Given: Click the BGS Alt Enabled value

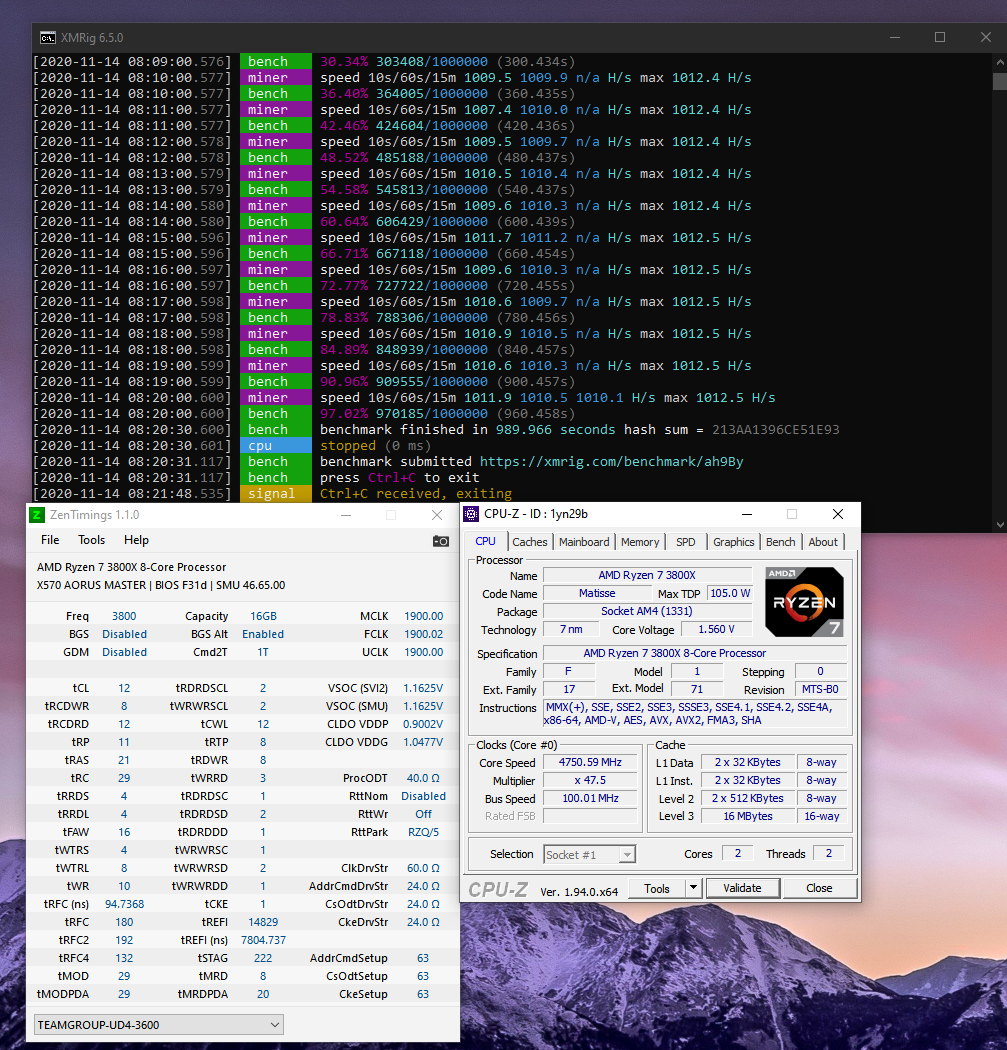Looking at the screenshot, I should pos(262,634).
